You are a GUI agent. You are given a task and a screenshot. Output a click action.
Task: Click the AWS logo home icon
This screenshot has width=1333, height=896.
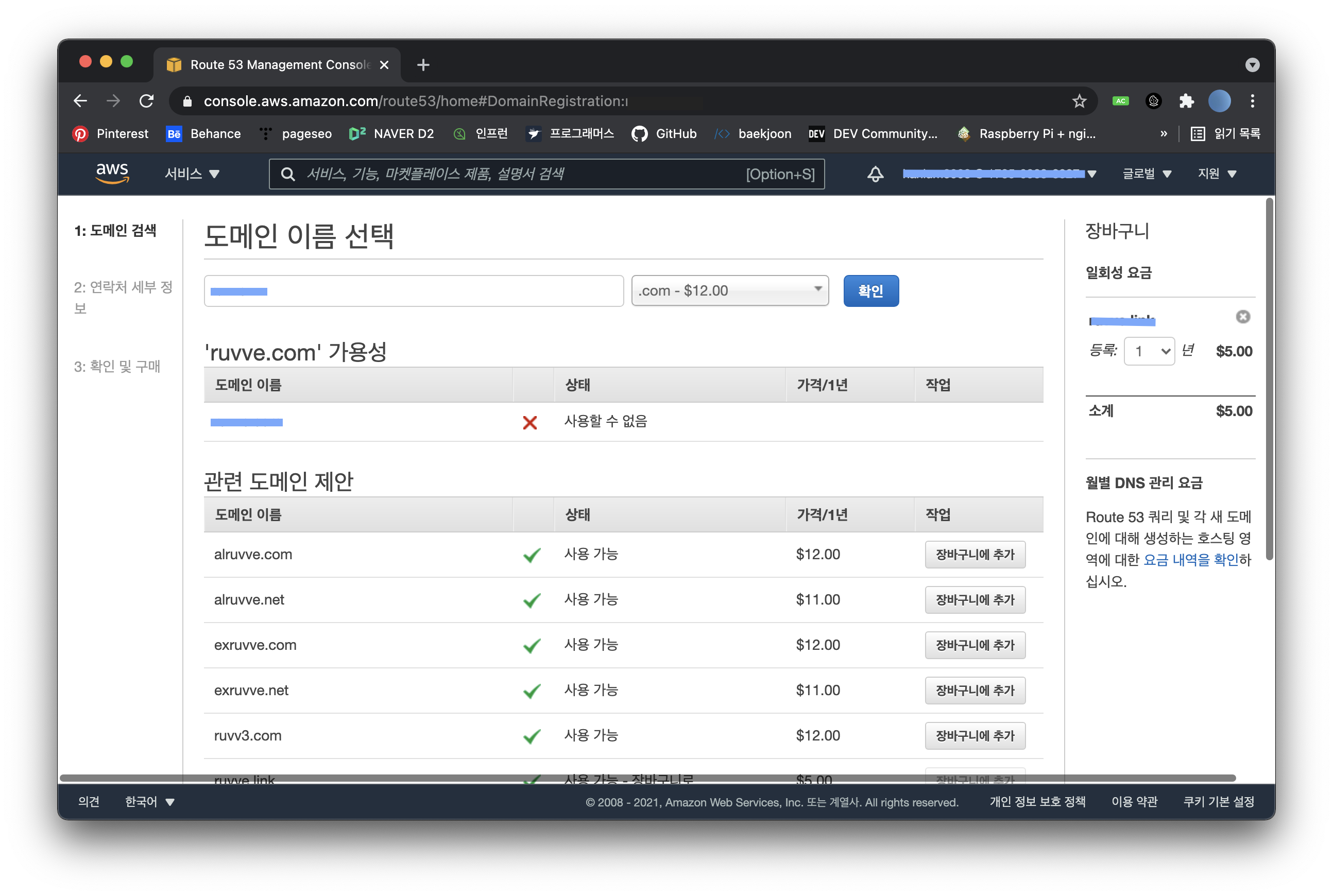click(x=112, y=173)
